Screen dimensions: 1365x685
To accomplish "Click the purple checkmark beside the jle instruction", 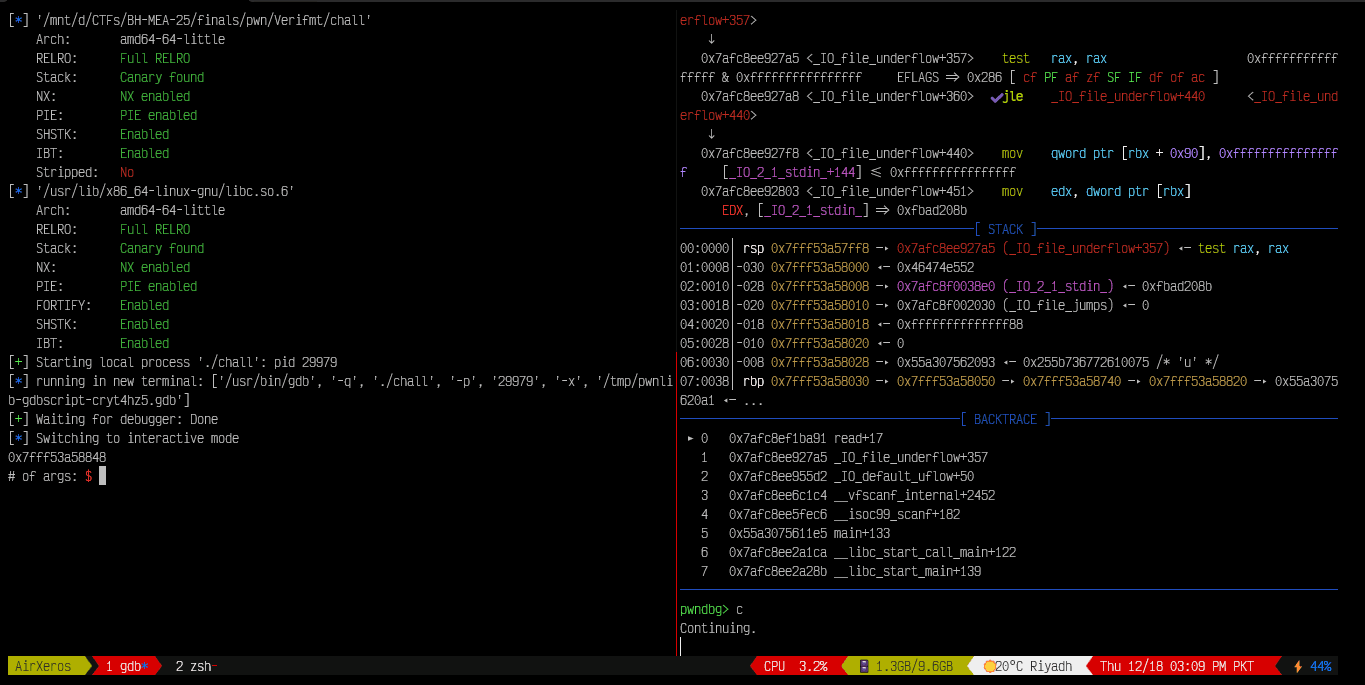I will tap(996, 97).
